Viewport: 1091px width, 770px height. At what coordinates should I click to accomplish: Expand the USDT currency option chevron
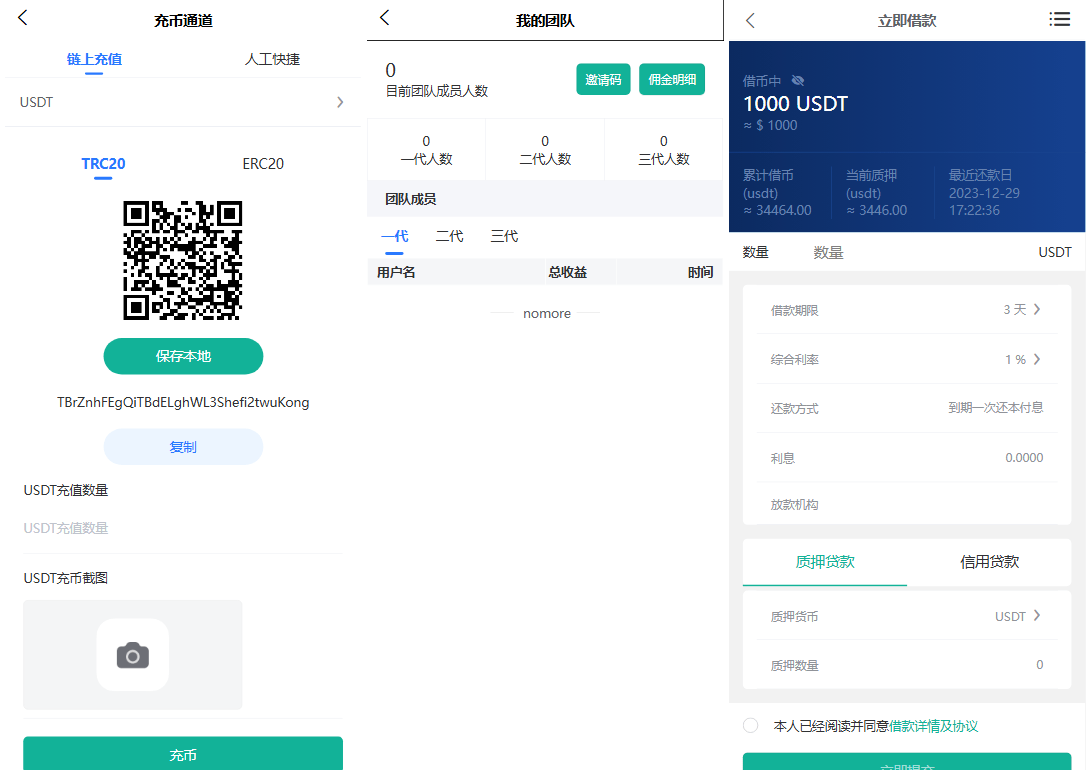[x=339, y=101]
